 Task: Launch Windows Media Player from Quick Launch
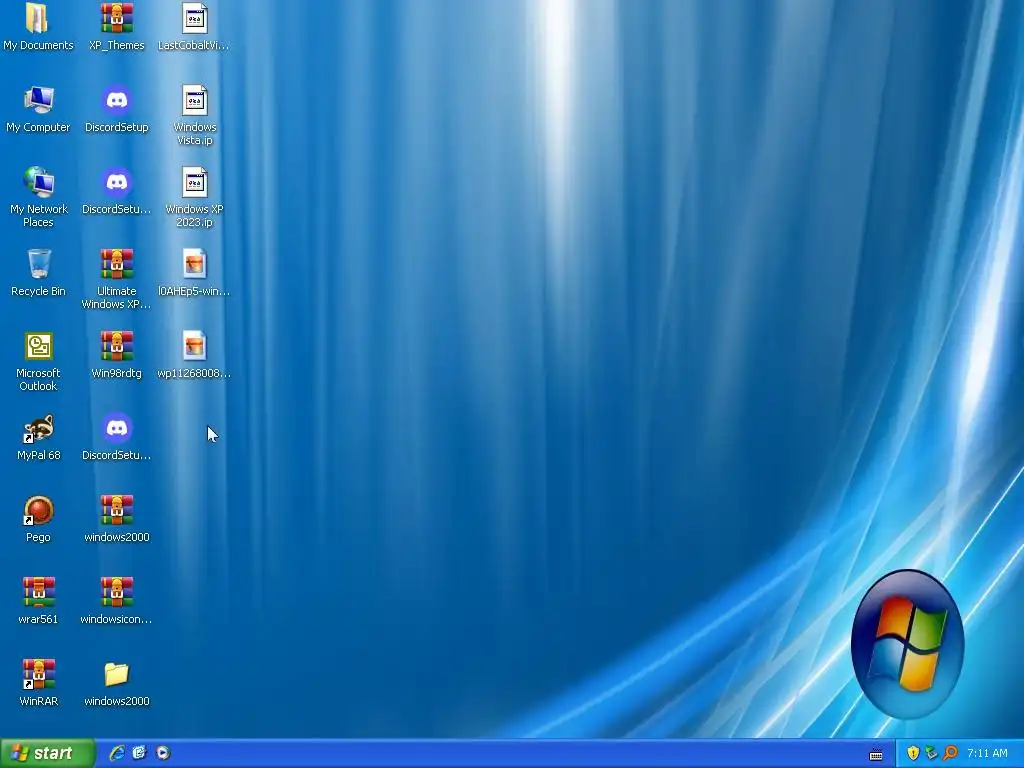click(x=163, y=753)
